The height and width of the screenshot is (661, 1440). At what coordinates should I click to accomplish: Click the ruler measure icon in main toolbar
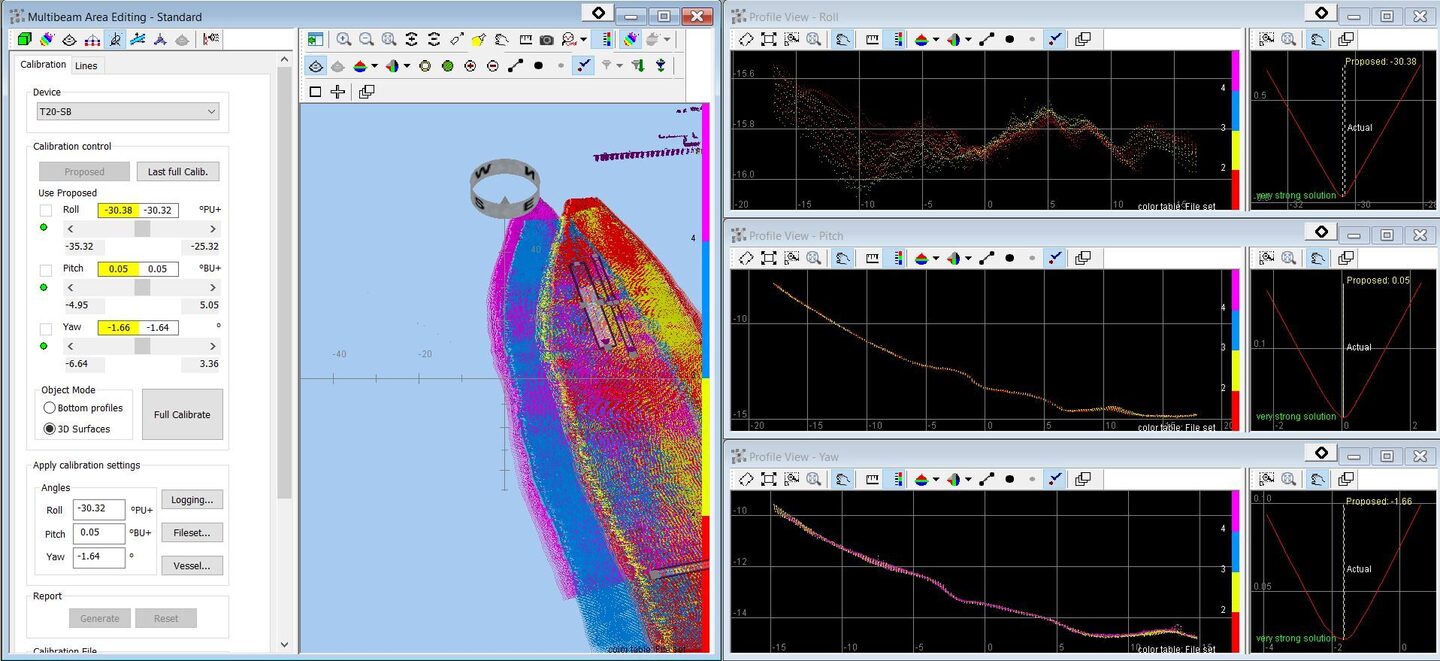click(526, 40)
